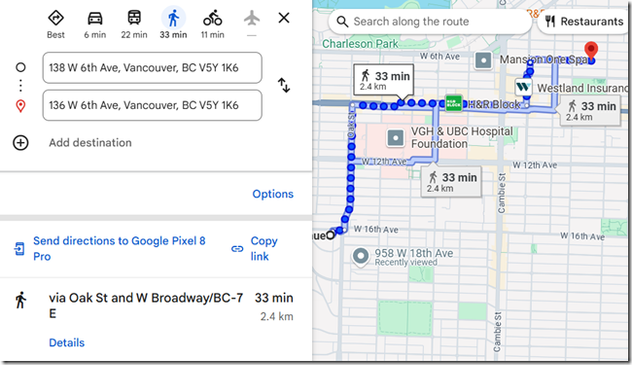Click the VGH & UBC Hospital Foundation marker

tap(395, 138)
